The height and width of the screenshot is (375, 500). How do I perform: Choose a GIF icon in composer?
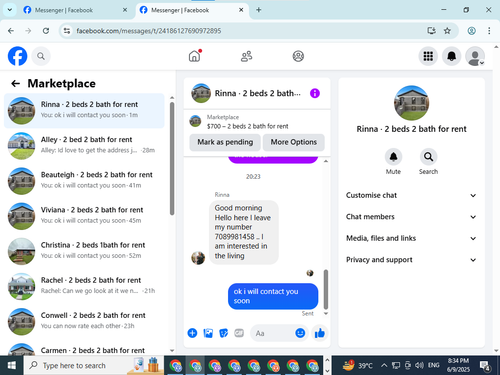click(x=239, y=333)
